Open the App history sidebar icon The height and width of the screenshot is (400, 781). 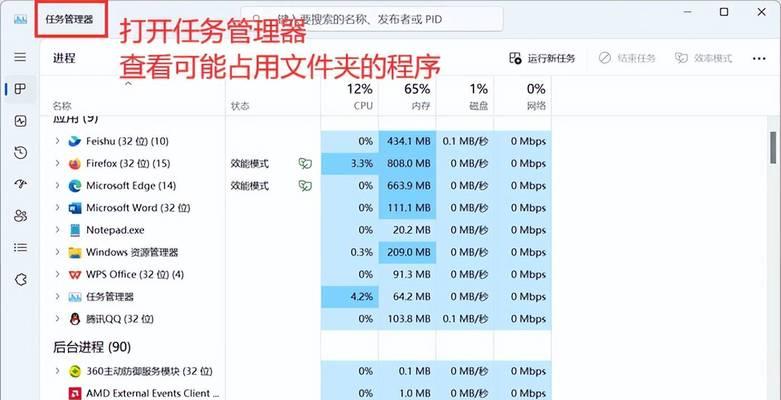click(20, 152)
